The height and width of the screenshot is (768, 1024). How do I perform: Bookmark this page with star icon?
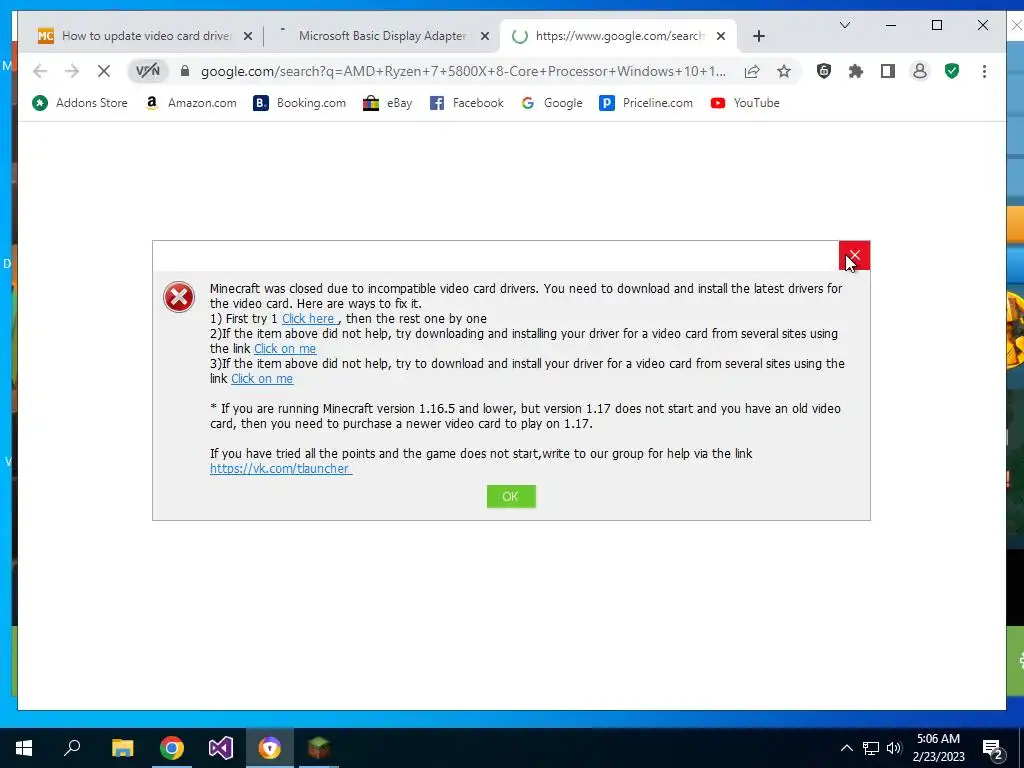click(x=784, y=71)
